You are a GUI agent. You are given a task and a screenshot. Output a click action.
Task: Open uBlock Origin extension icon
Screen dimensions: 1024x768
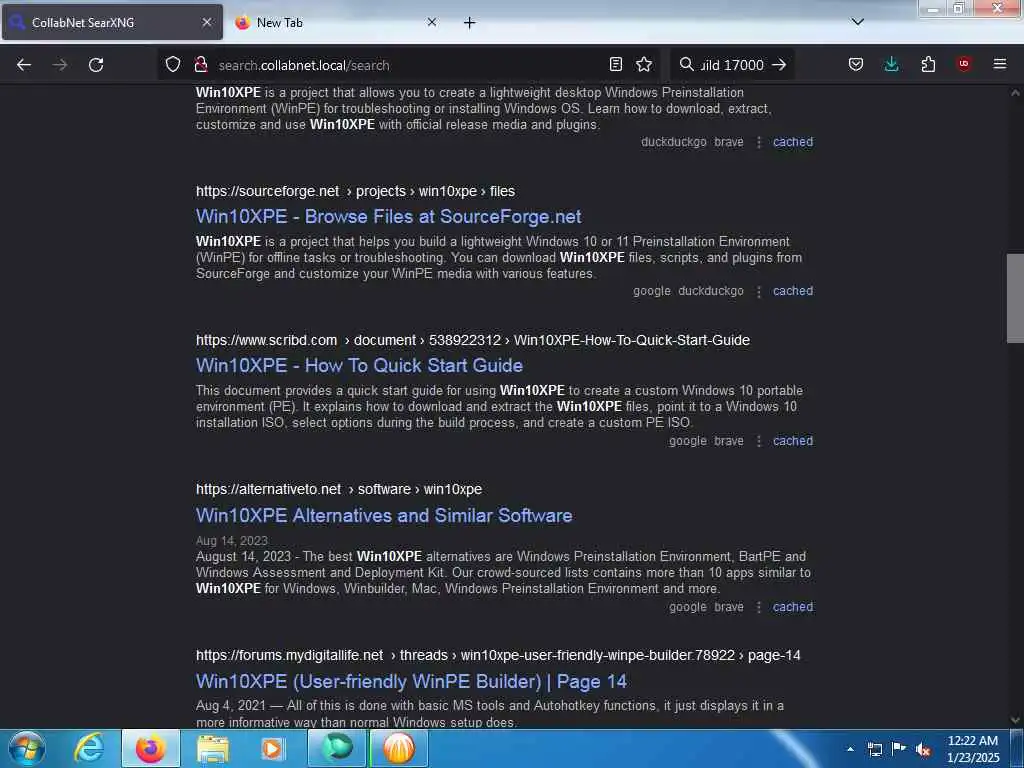963,64
